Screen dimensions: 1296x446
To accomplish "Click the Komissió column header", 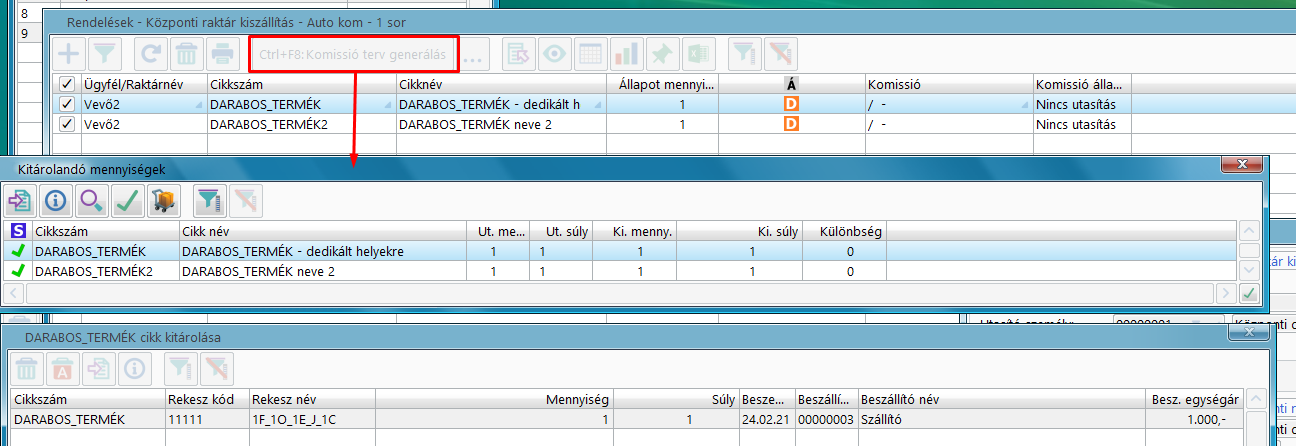I will coord(949,84).
